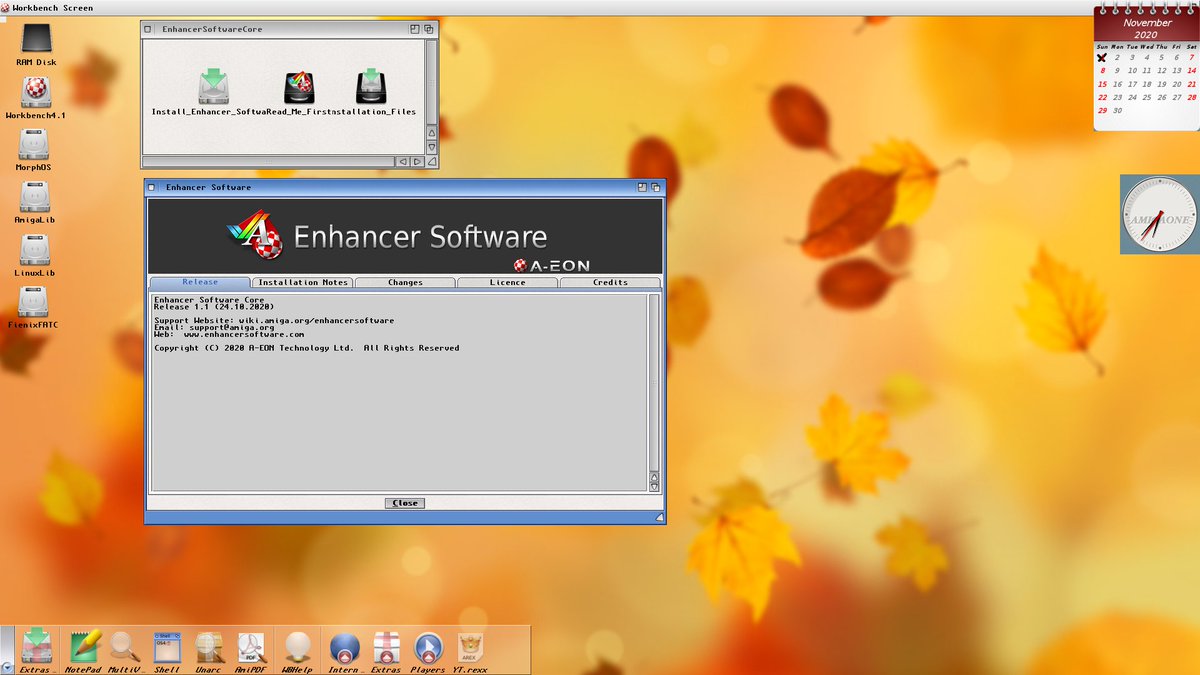Open the Changes tab
This screenshot has height=675, width=1200.
coord(405,282)
